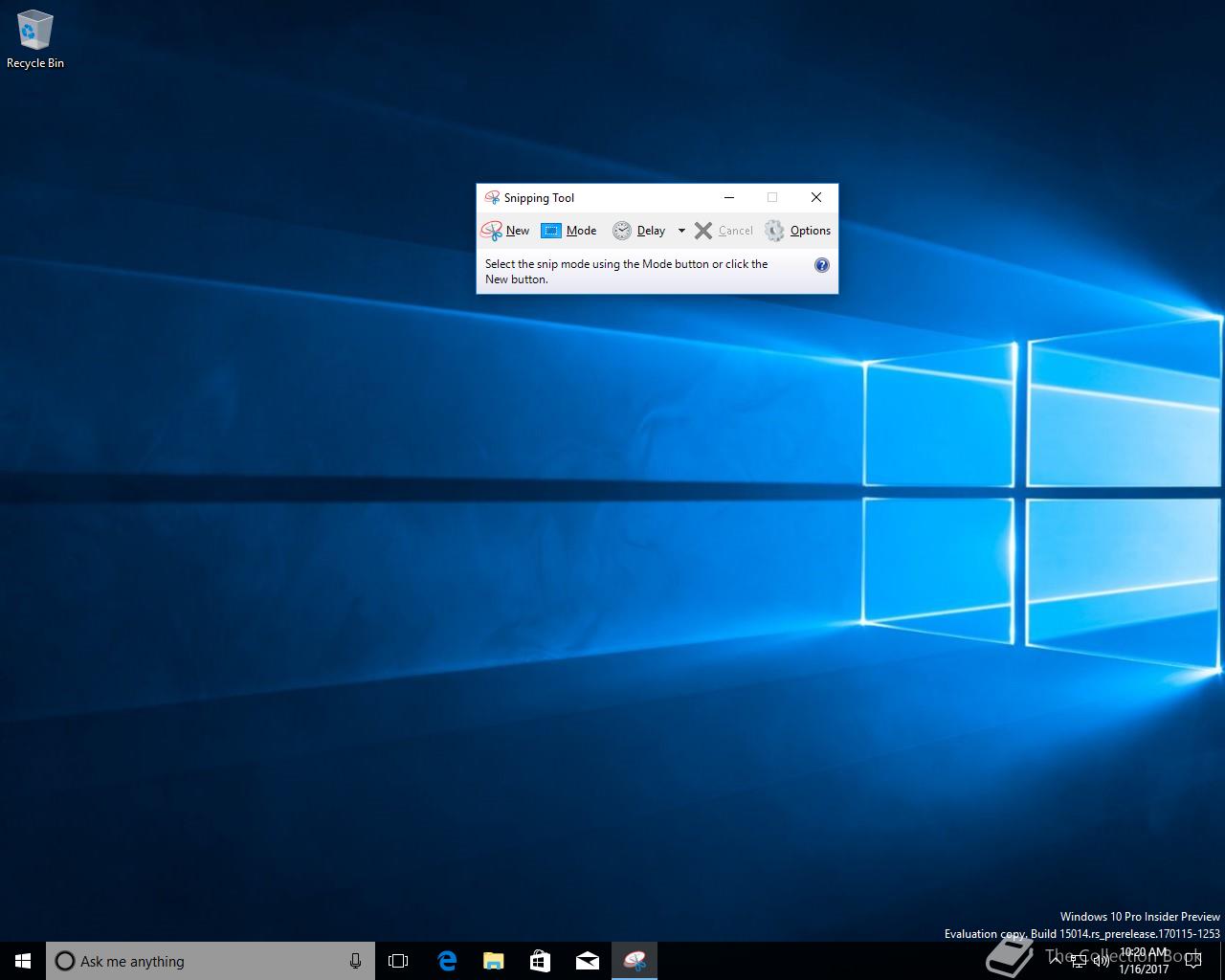Close the Snipping Tool window
This screenshot has height=980, width=1225.
click(815, 197)
